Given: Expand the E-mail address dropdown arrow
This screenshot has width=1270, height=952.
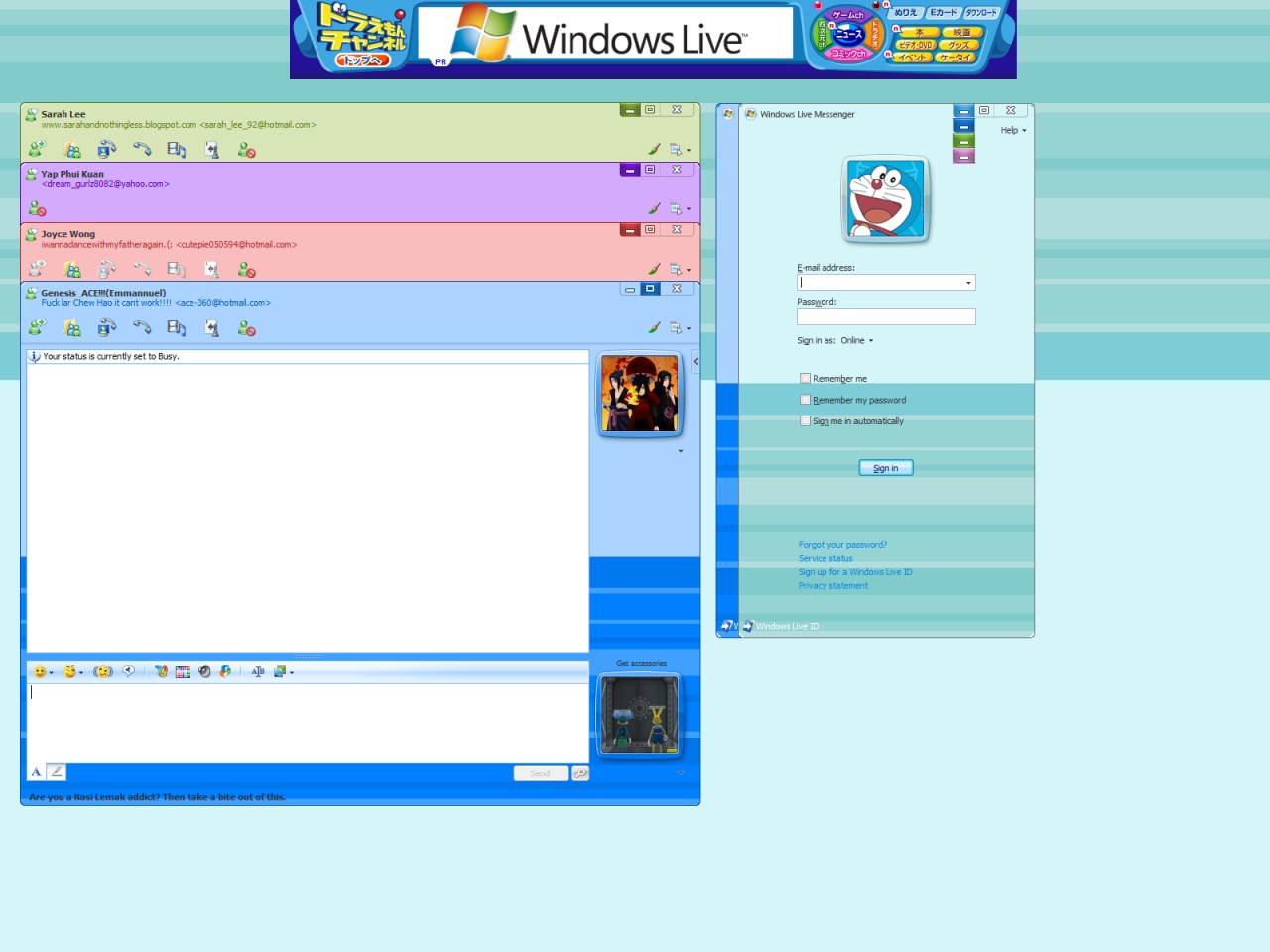Looking at the screenshot, I should coord(968,283).
